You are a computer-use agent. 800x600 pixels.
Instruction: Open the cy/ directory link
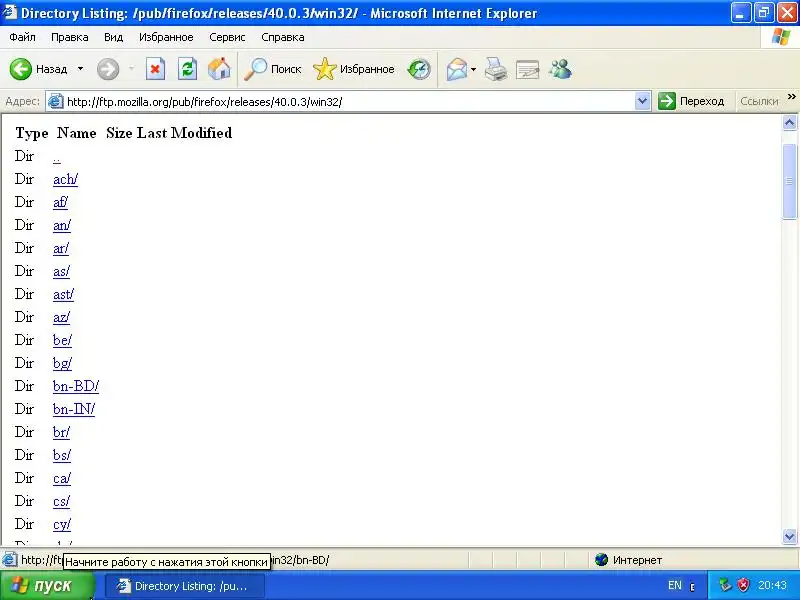pos(62,523)
